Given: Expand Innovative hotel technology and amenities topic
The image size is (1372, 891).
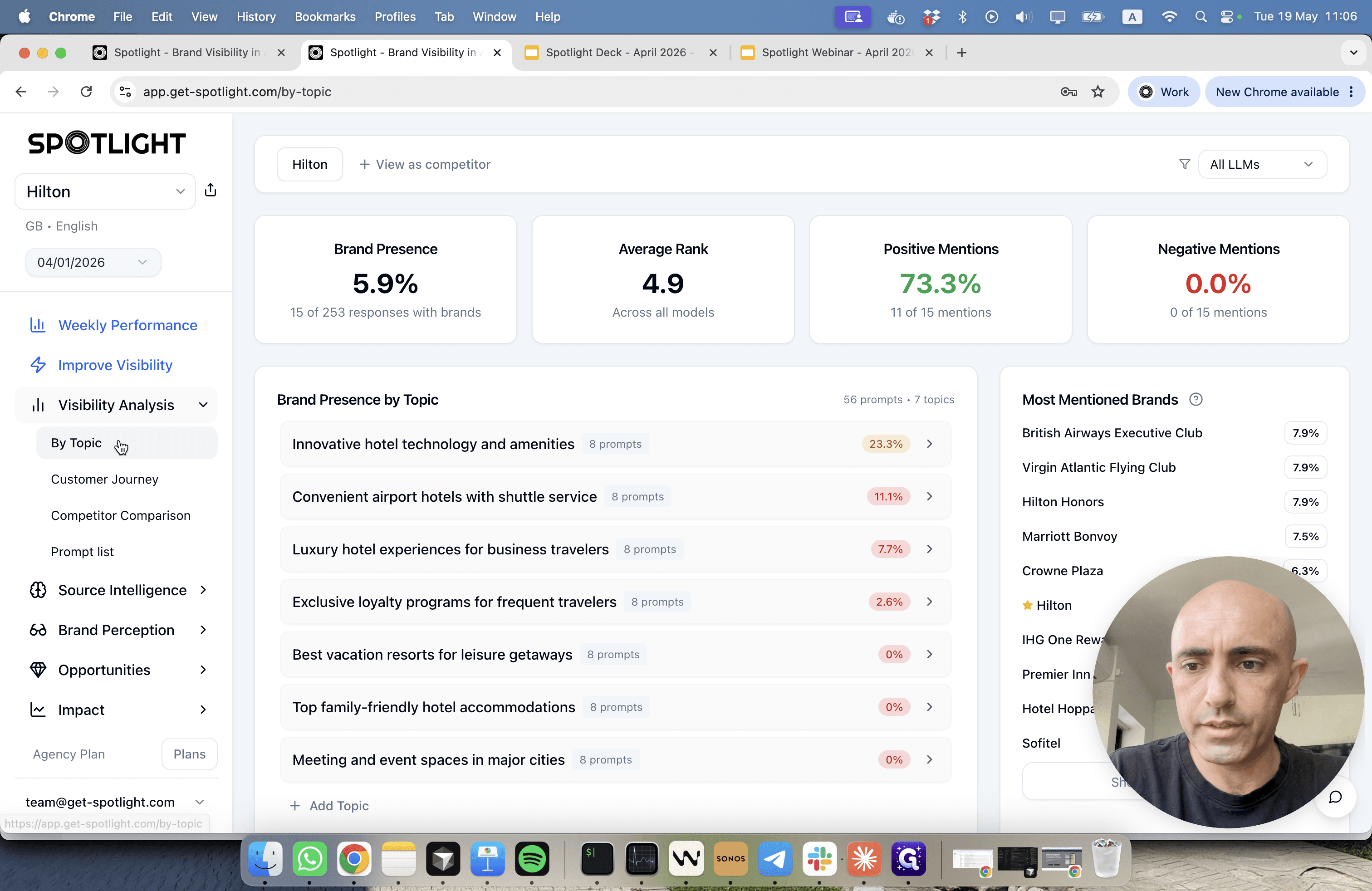Looking at the screenshot, I should pos(615,444).
